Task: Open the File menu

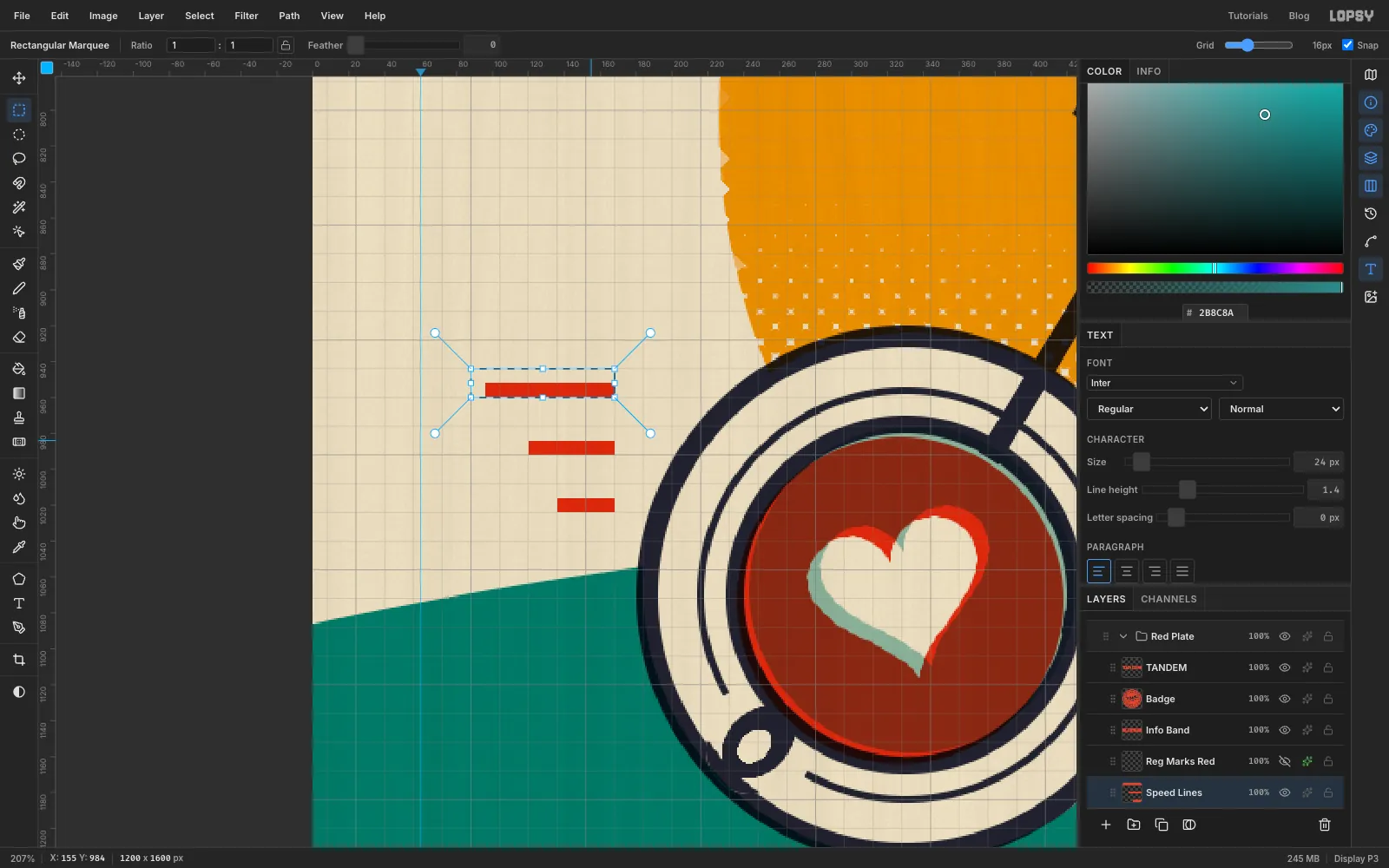Action: [22, 16]
